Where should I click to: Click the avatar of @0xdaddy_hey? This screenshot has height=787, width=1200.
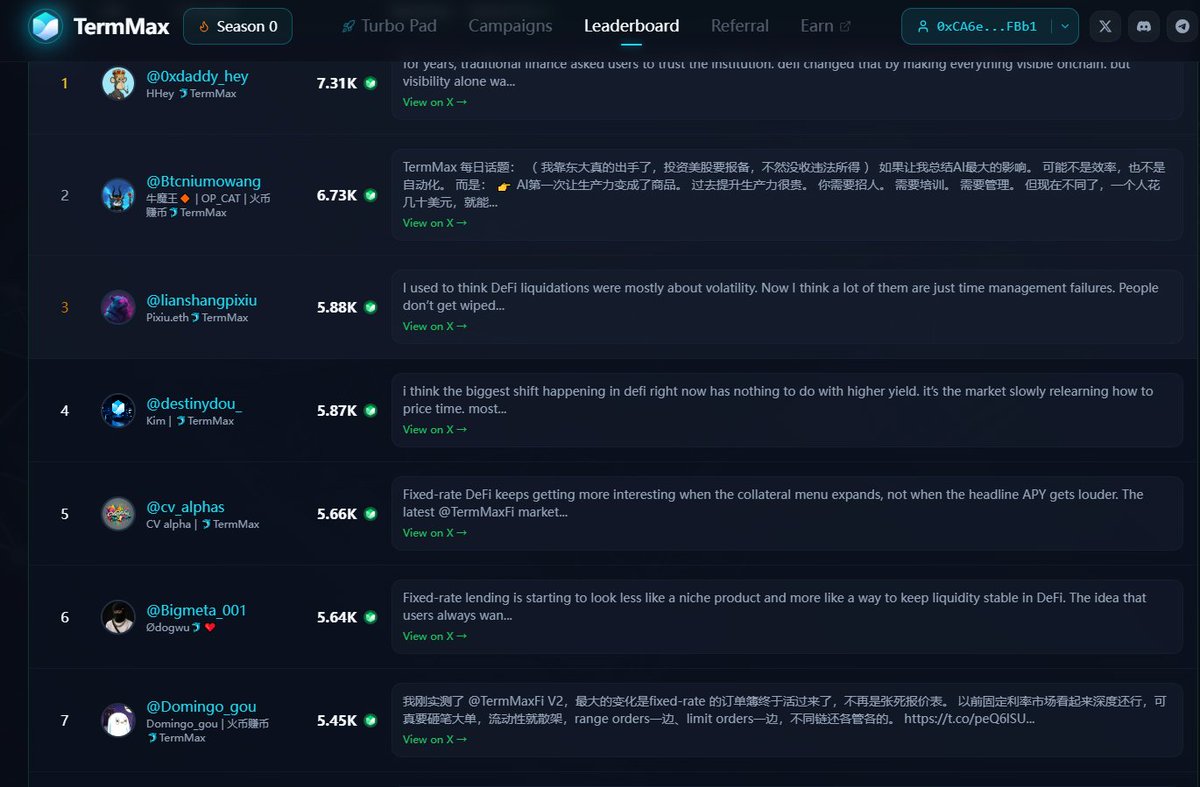(x=118, y=83)
